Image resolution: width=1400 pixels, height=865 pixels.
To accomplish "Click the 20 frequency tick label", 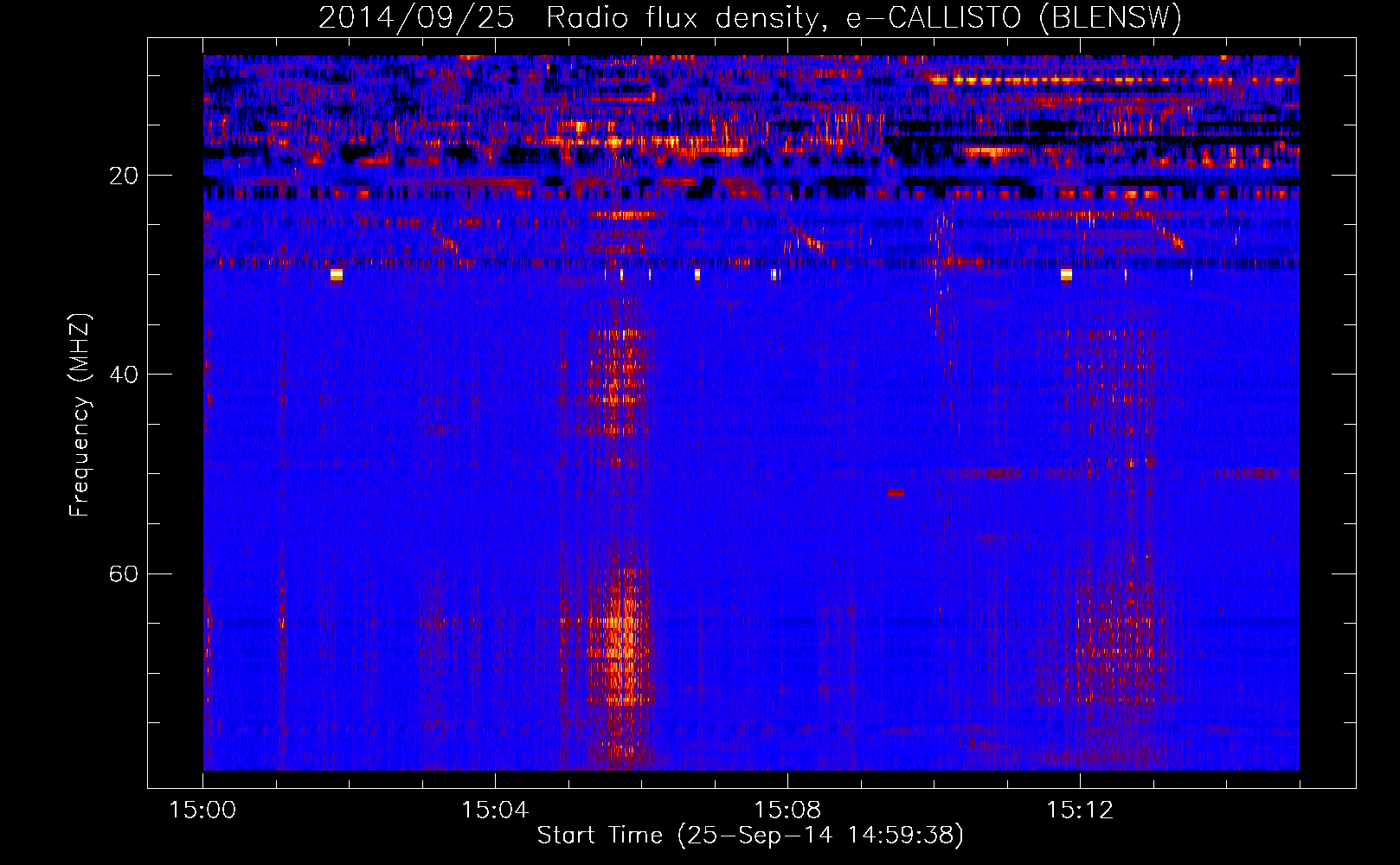I will (124, 176).
